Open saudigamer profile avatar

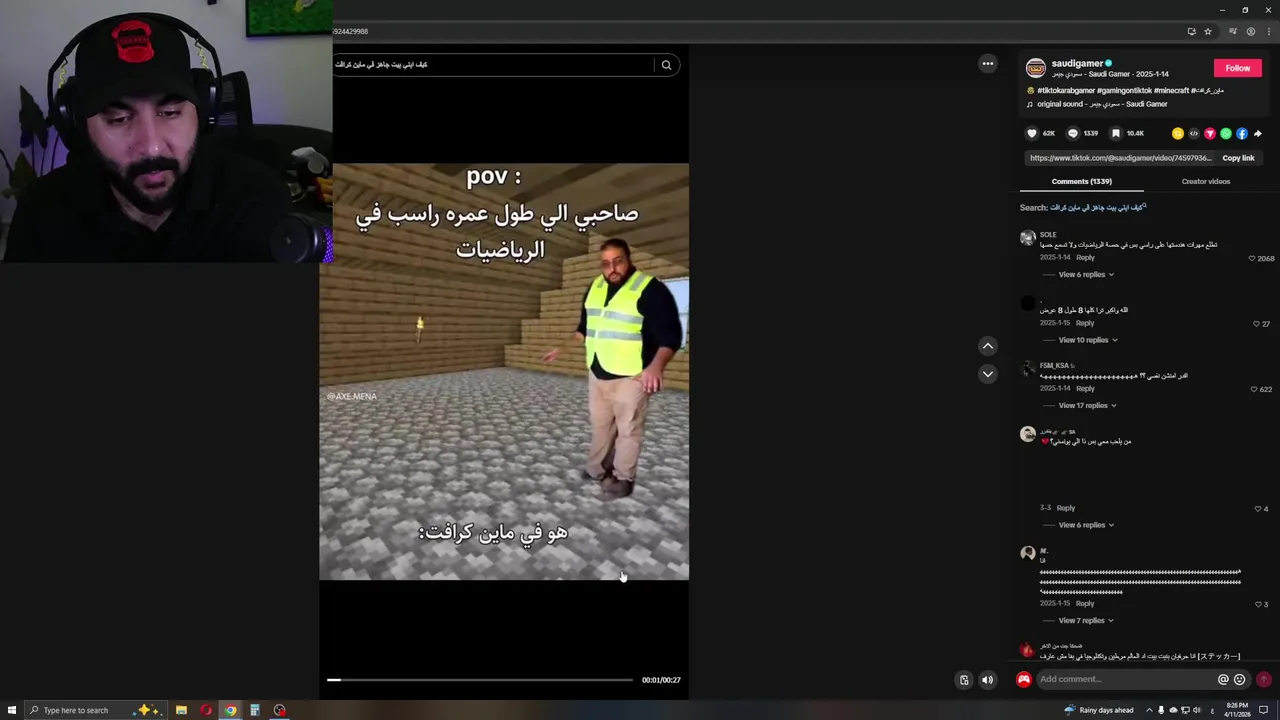coord(1036,68)
